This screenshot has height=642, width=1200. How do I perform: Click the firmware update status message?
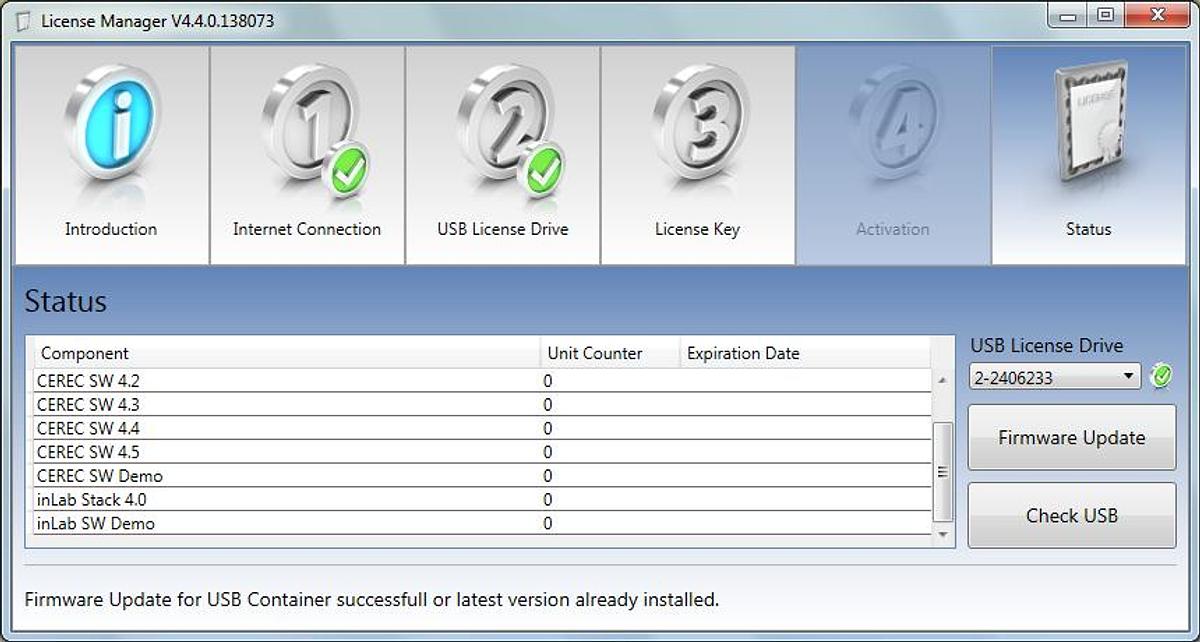(x=372, y=600)
